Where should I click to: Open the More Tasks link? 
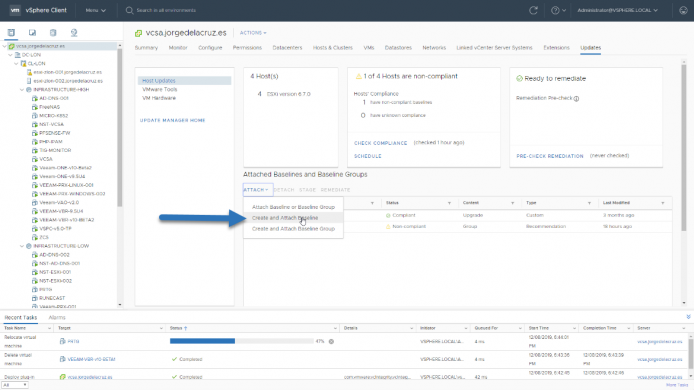point(677,385)
